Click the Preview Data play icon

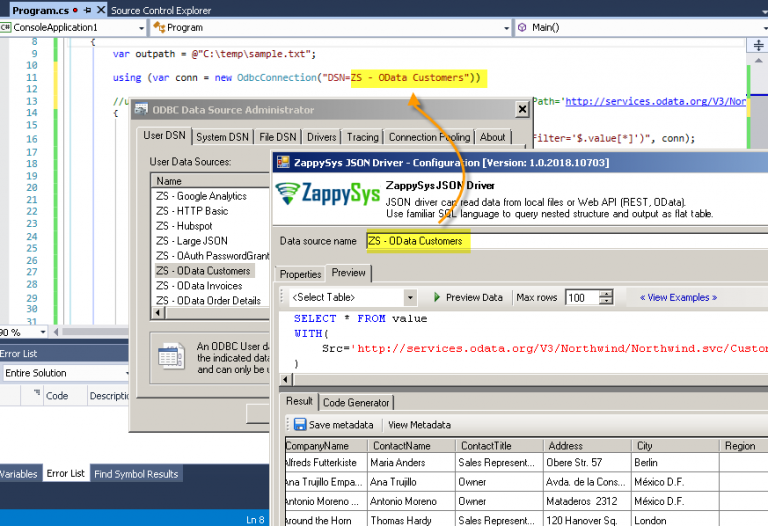(x=437, y=297)
